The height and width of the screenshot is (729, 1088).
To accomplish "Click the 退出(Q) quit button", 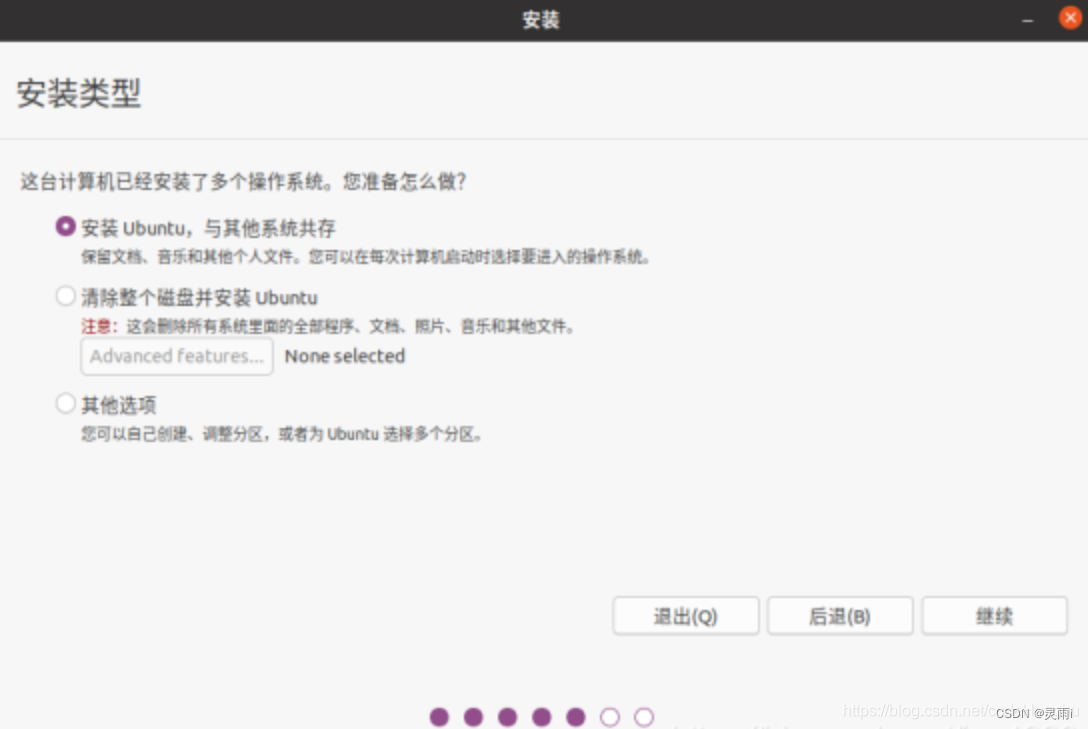I will point(686,616).
